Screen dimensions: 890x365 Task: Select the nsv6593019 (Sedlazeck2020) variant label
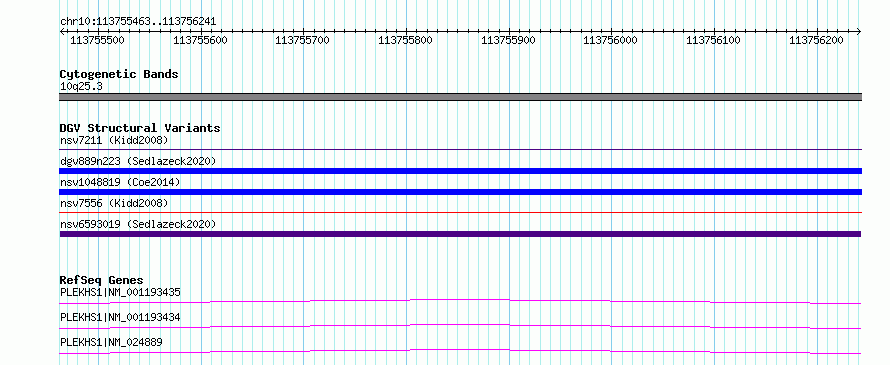(x=138, y=224)
